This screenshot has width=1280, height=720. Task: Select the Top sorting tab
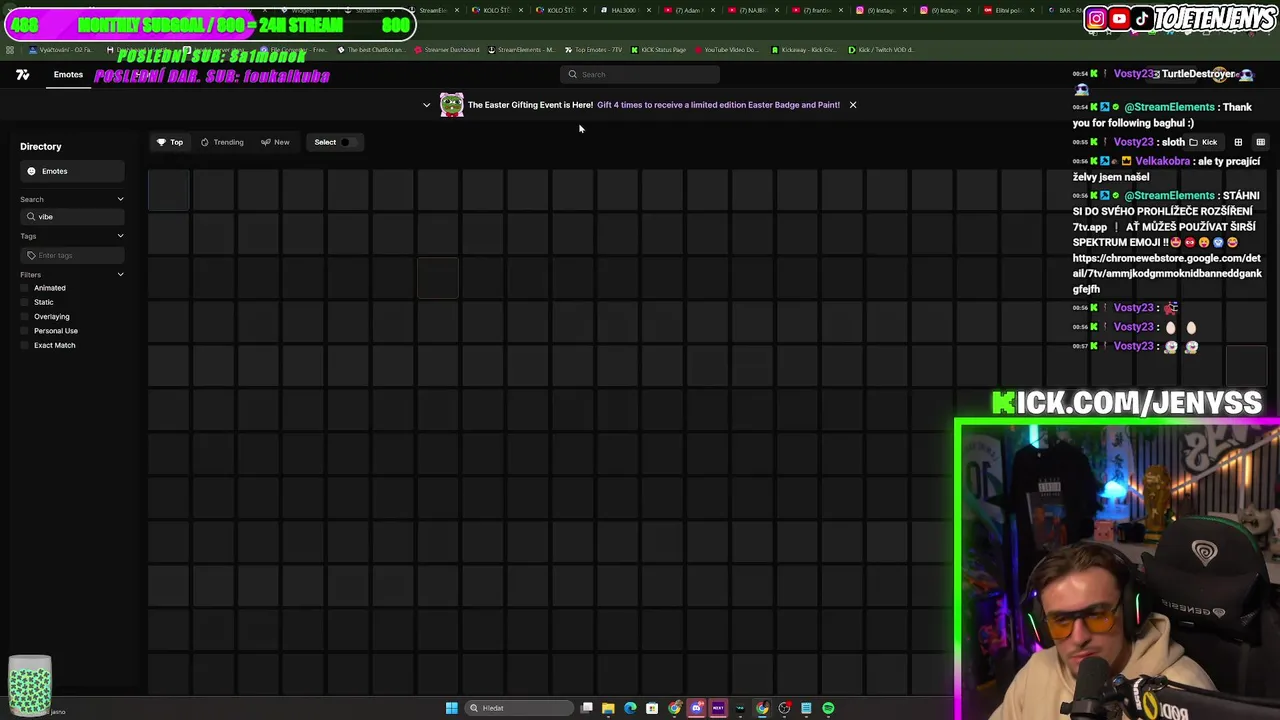tap(170, 142)
